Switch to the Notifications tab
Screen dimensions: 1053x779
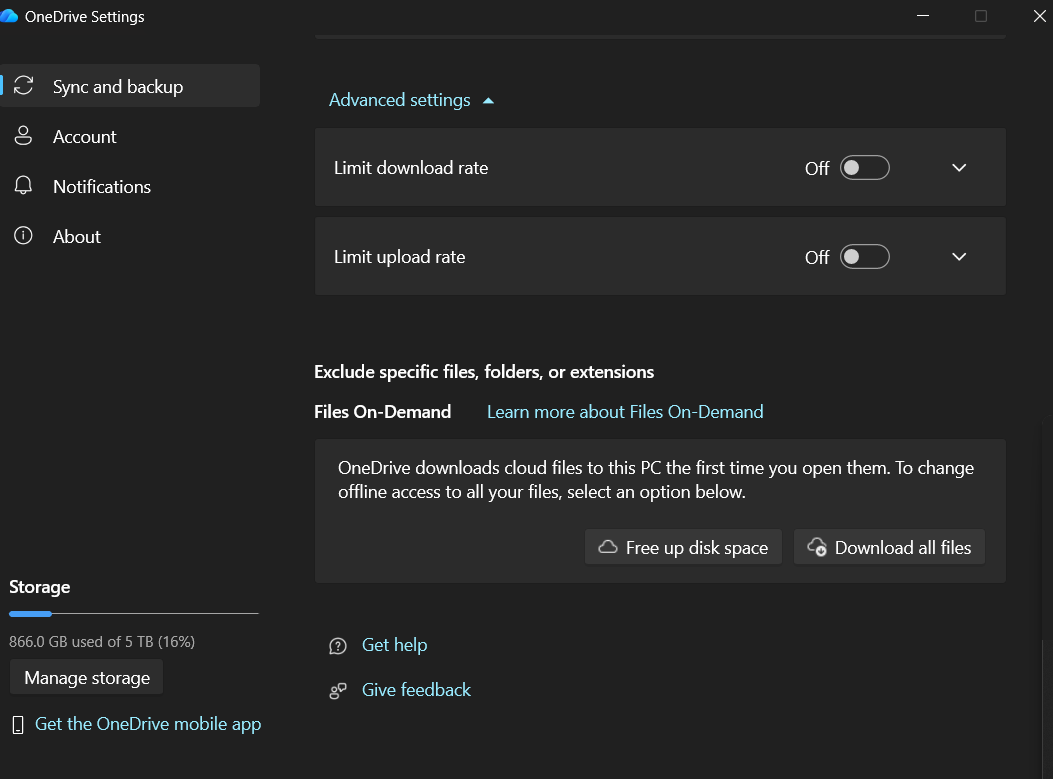[102, 187]
